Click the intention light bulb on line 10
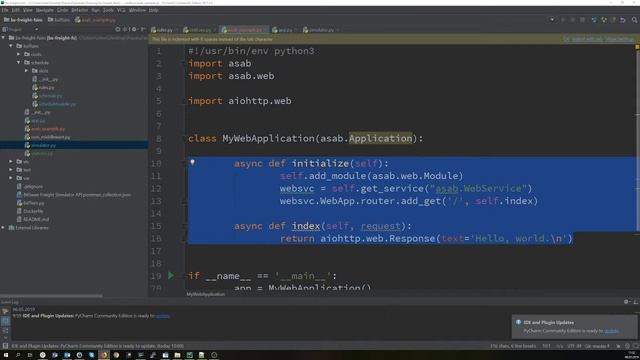Image resolution: width=640 pixels, height=360 pixels. coord(192,162)
